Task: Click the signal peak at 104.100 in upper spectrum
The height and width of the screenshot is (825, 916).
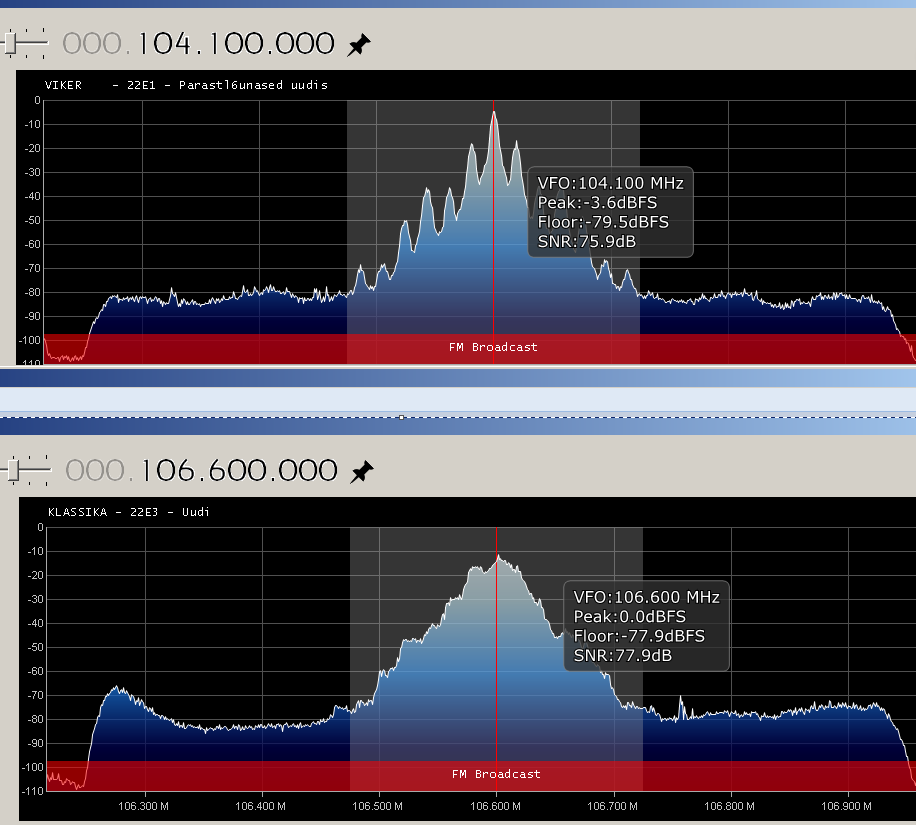Action: point(493,114)
